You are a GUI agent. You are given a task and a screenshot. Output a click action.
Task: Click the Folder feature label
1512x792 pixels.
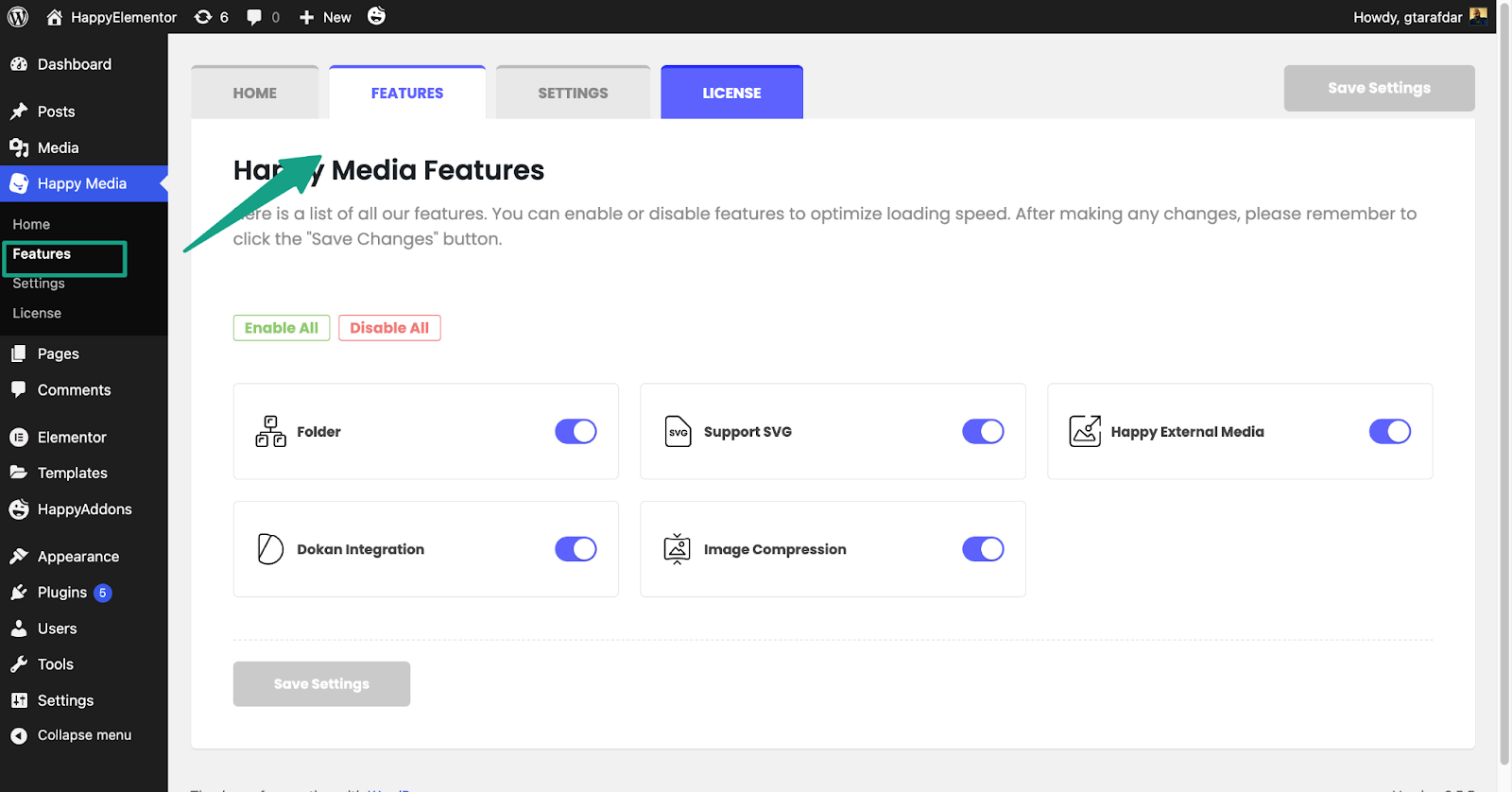click(318, 431)
